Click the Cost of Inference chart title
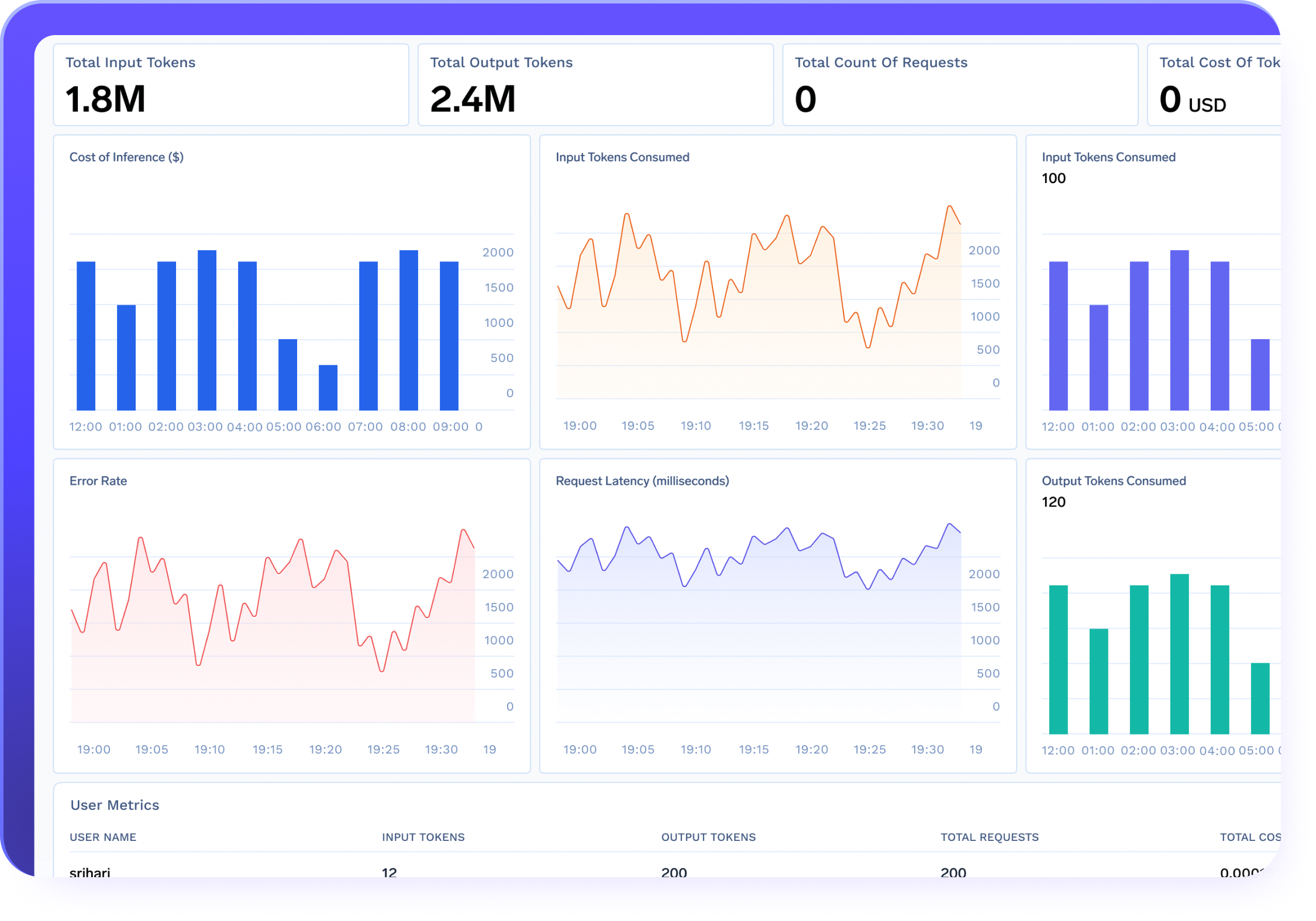This screenshot has height=921, width=1316. coord(126,157)
